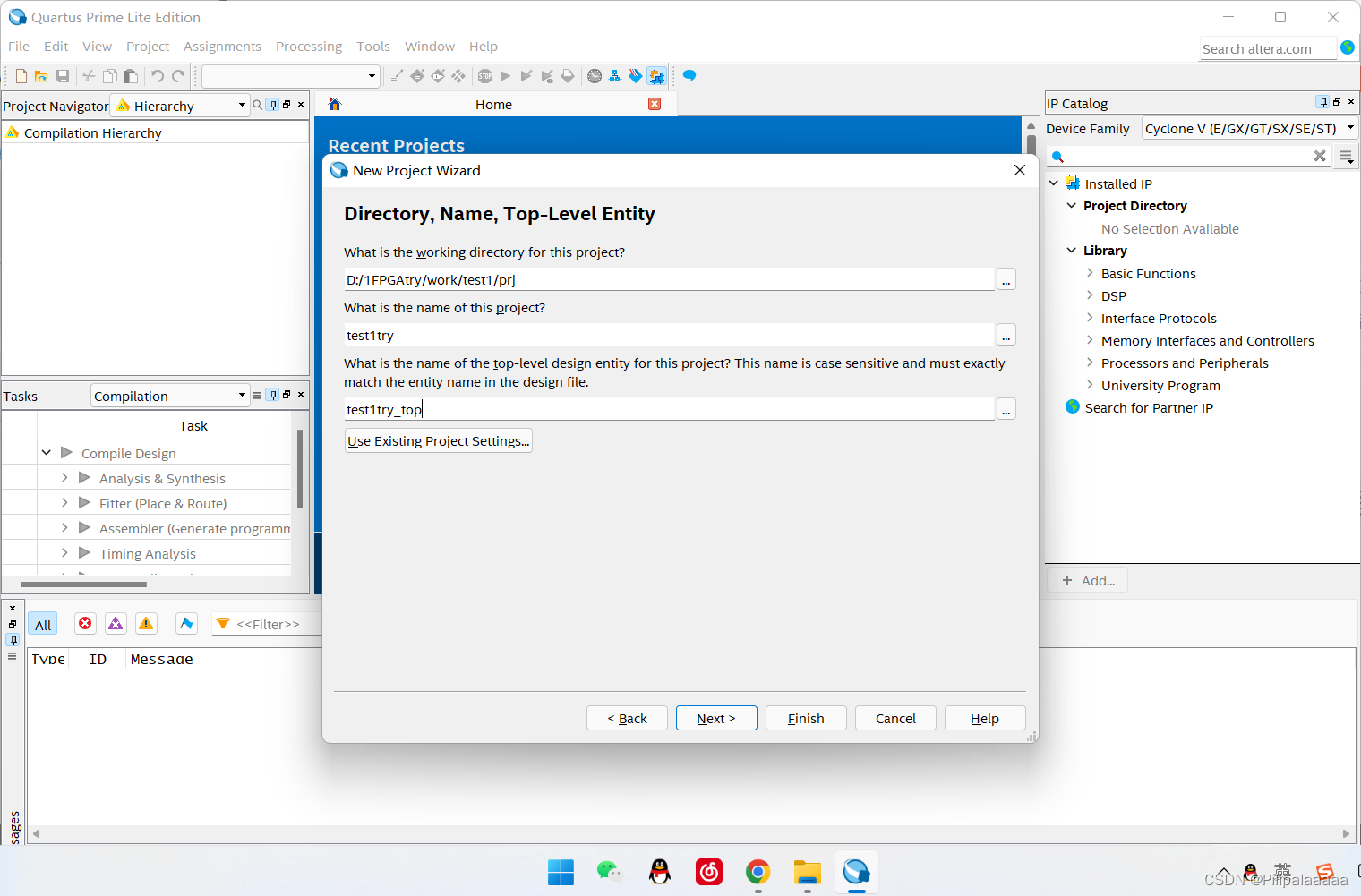Clear the IP Catalog search field

(1320, 156)
